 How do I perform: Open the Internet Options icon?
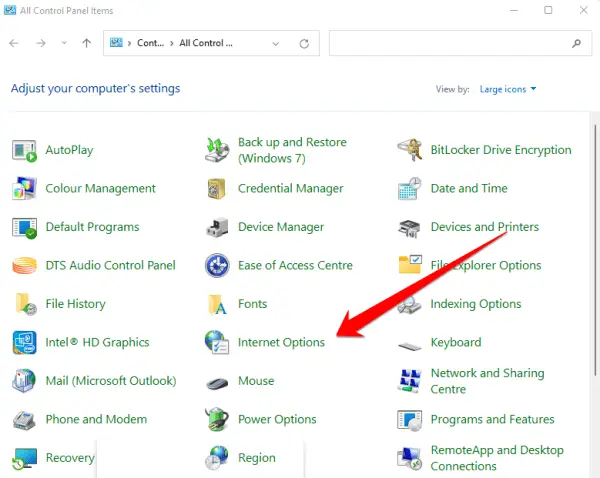point(217,343)
